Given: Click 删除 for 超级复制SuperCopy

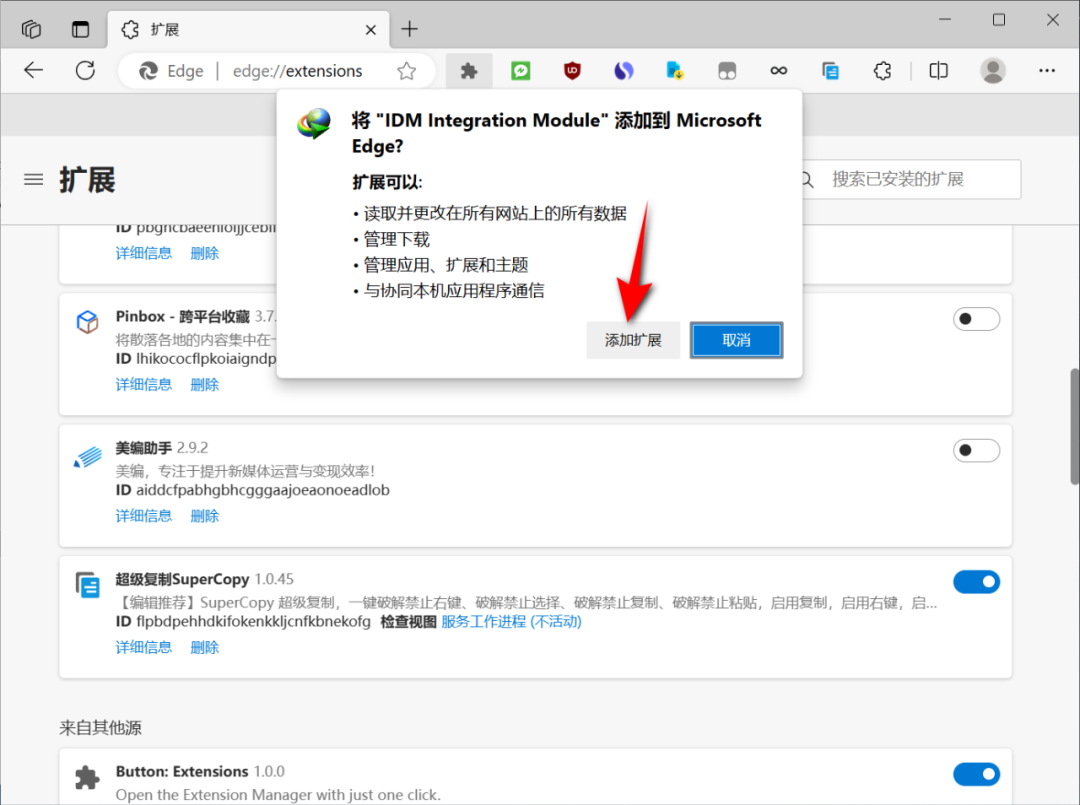Looking at the screenshot, I should [205, 648].
